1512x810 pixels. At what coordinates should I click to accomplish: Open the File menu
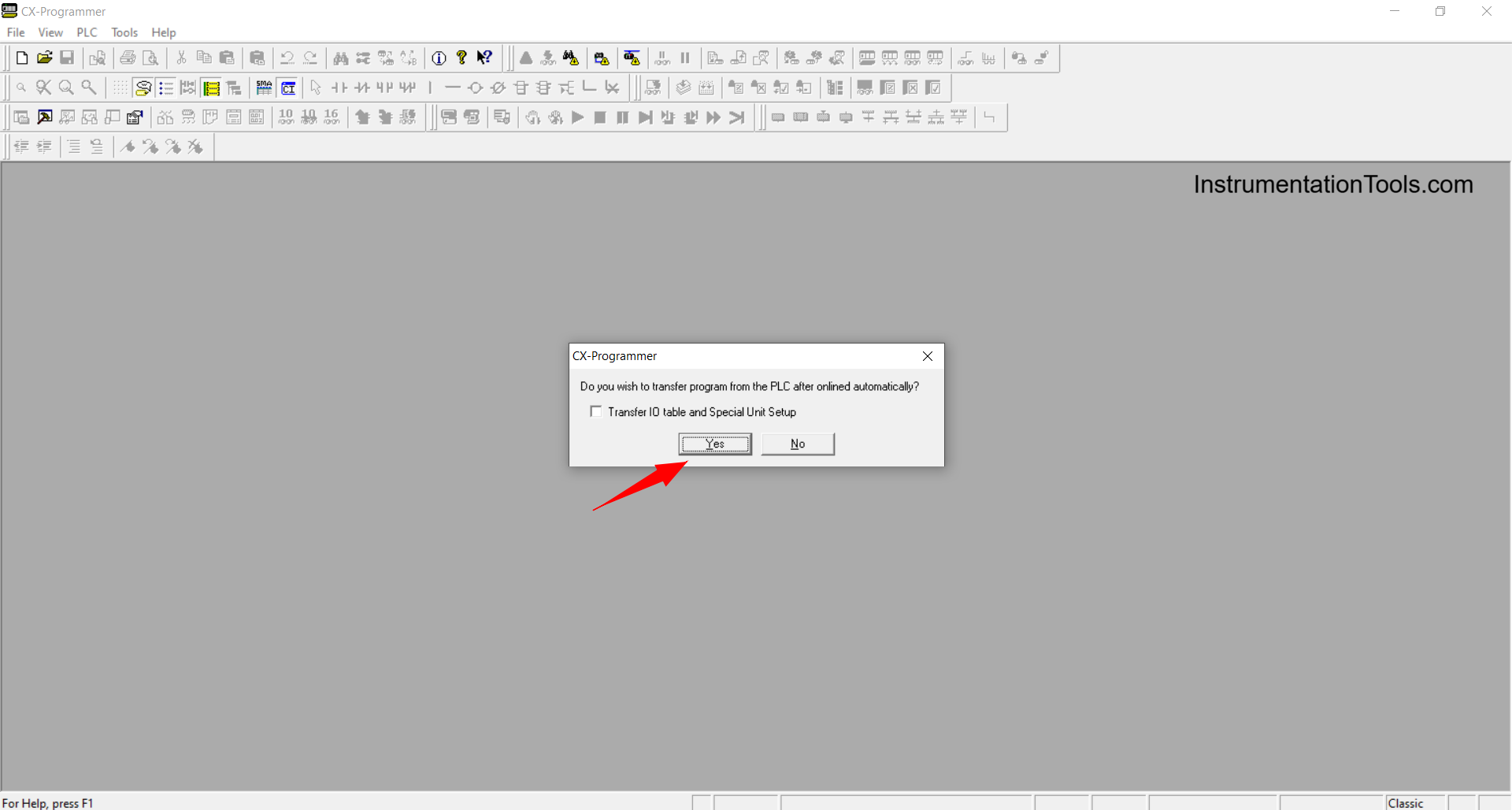16,32
